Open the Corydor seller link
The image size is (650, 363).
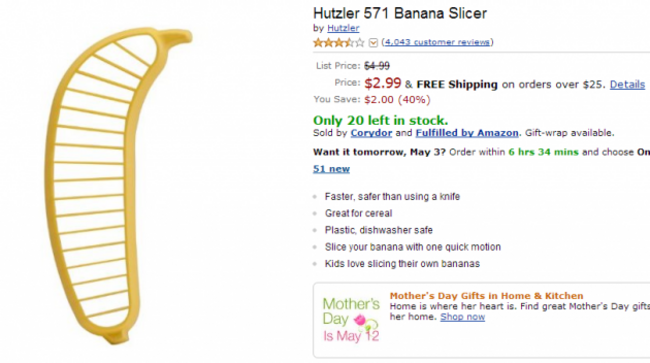371,133
